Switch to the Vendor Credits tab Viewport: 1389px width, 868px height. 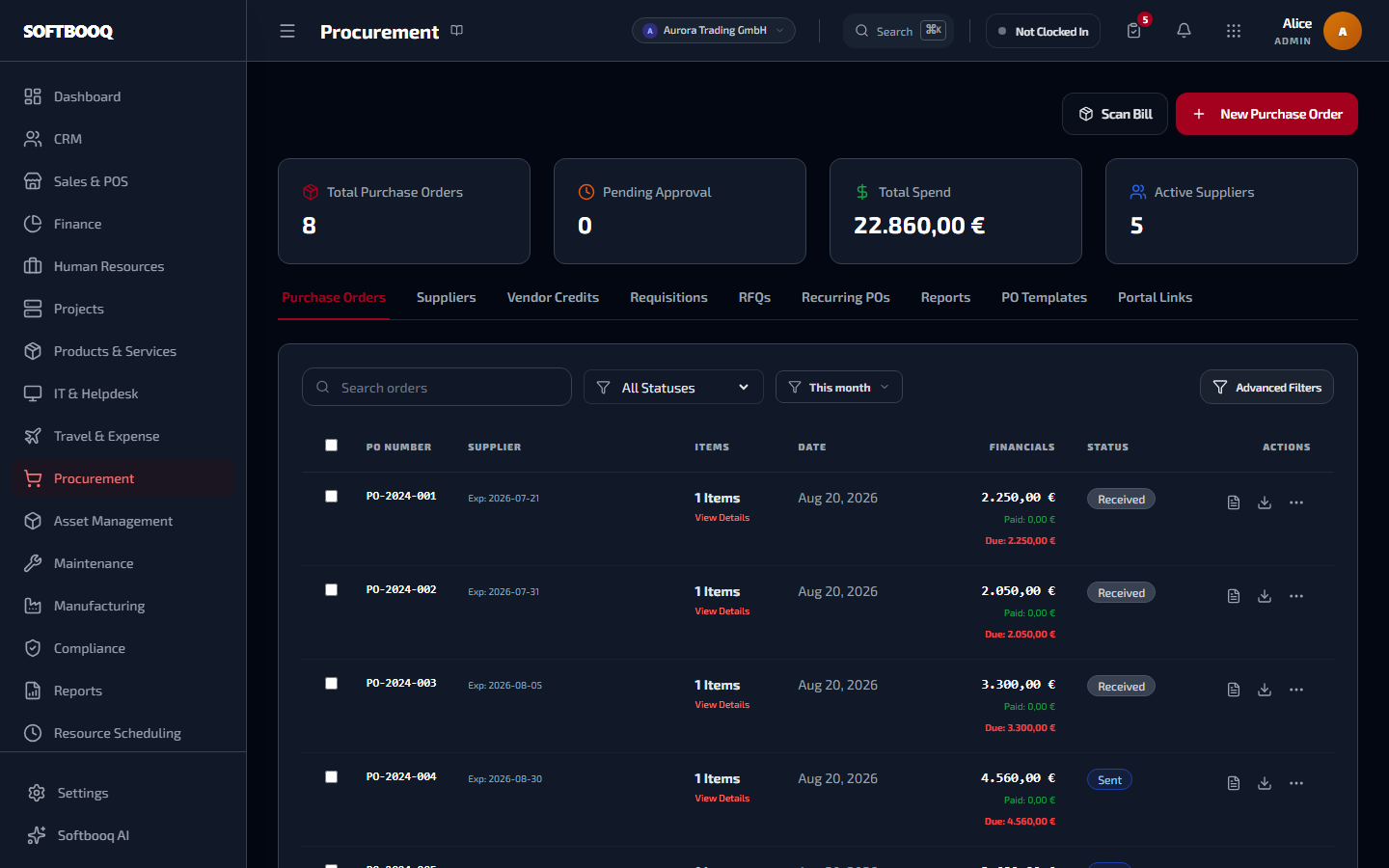553,297
